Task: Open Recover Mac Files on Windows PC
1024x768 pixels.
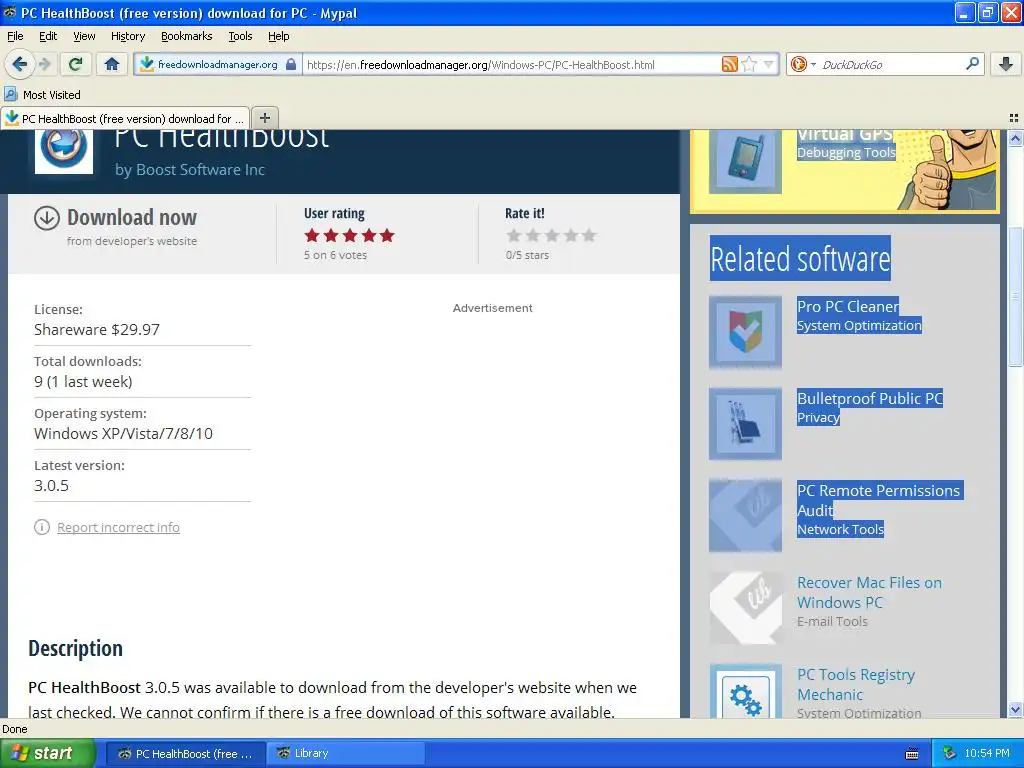Action: [x=869, y=592]
